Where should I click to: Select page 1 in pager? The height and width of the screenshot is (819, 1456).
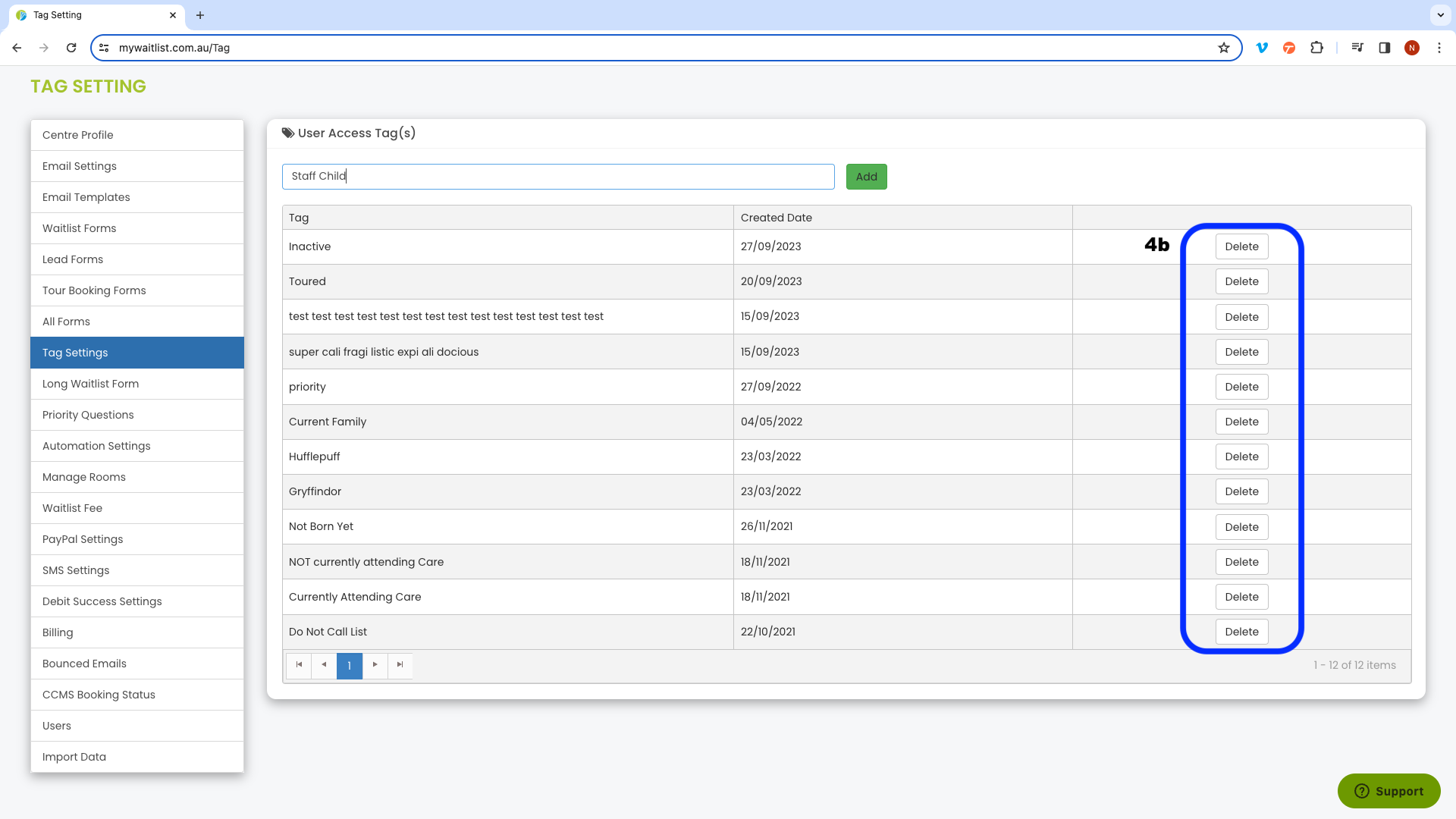click(x=350, y=666)
